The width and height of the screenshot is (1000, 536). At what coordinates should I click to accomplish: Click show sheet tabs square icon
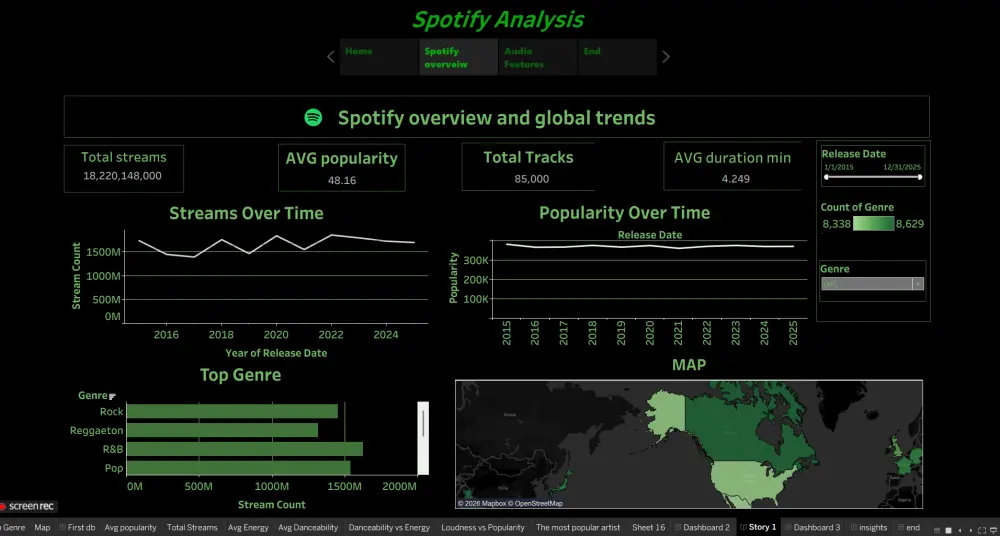click(948, 530)
